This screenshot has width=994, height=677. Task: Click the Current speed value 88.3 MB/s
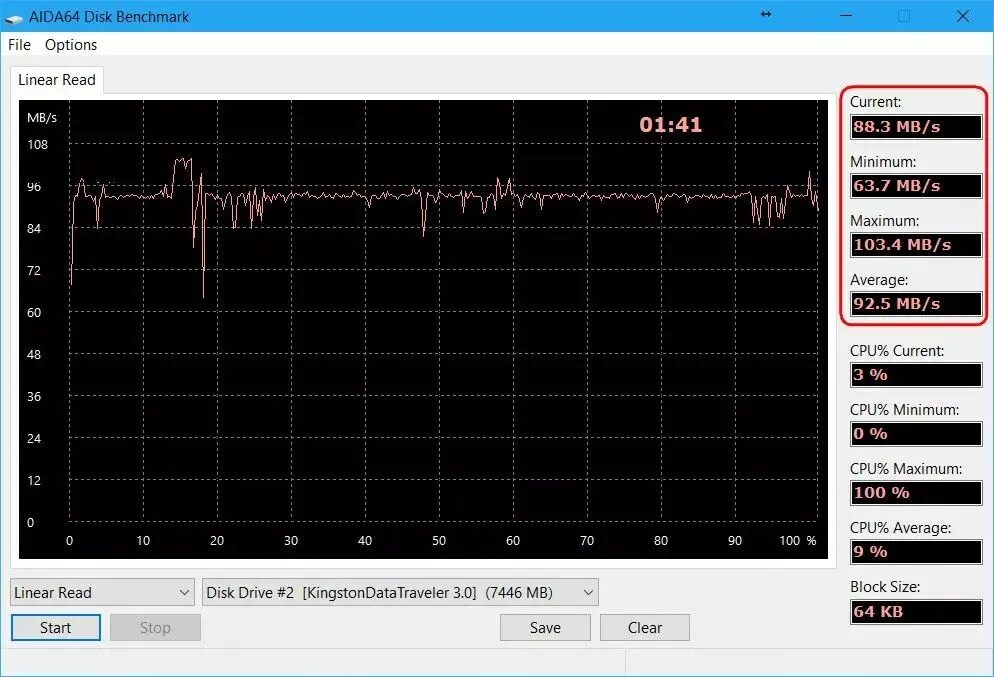[x=916, y=127]
